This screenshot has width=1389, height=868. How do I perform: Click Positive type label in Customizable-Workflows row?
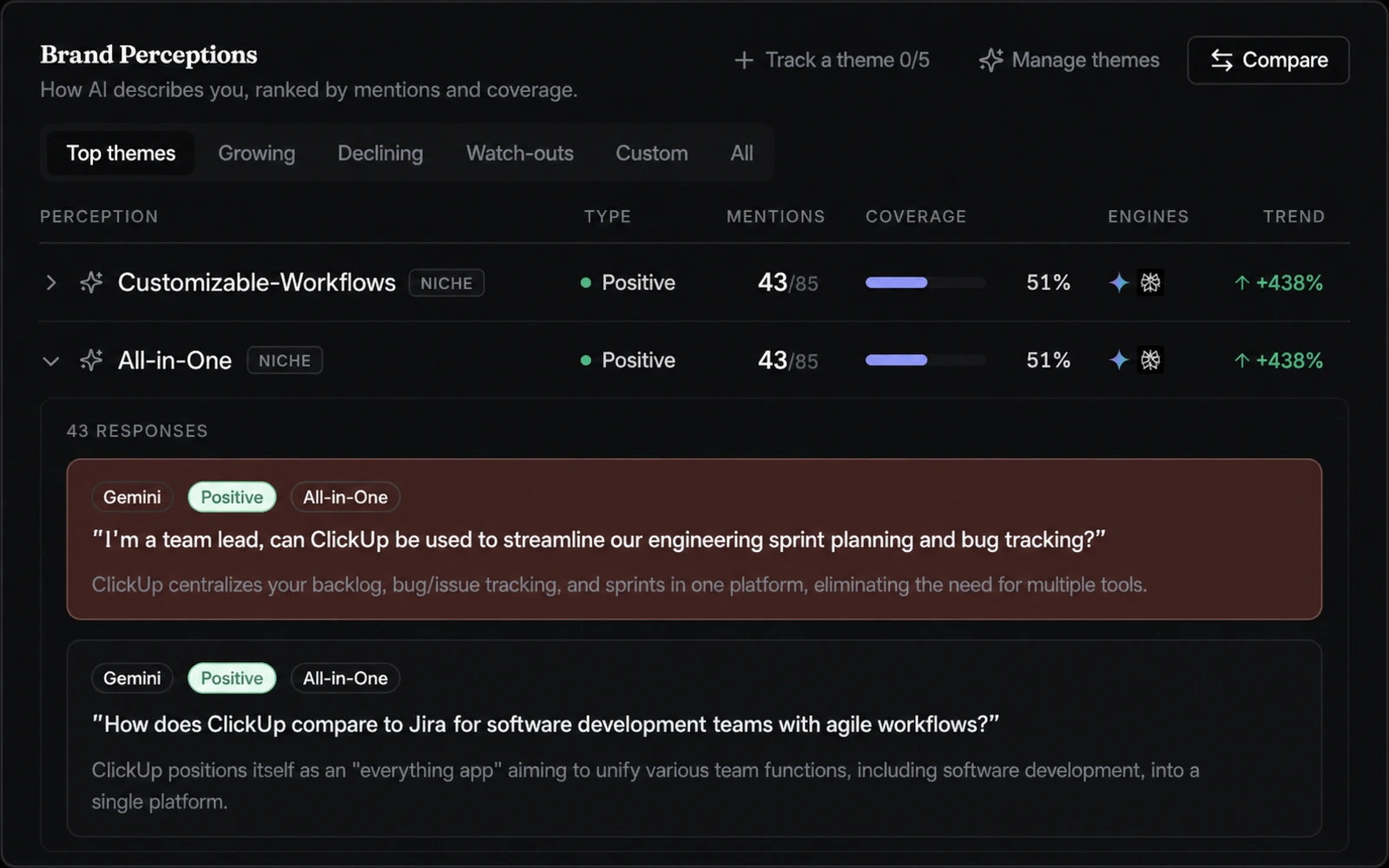pyautogui.click(x=638, y=283)
